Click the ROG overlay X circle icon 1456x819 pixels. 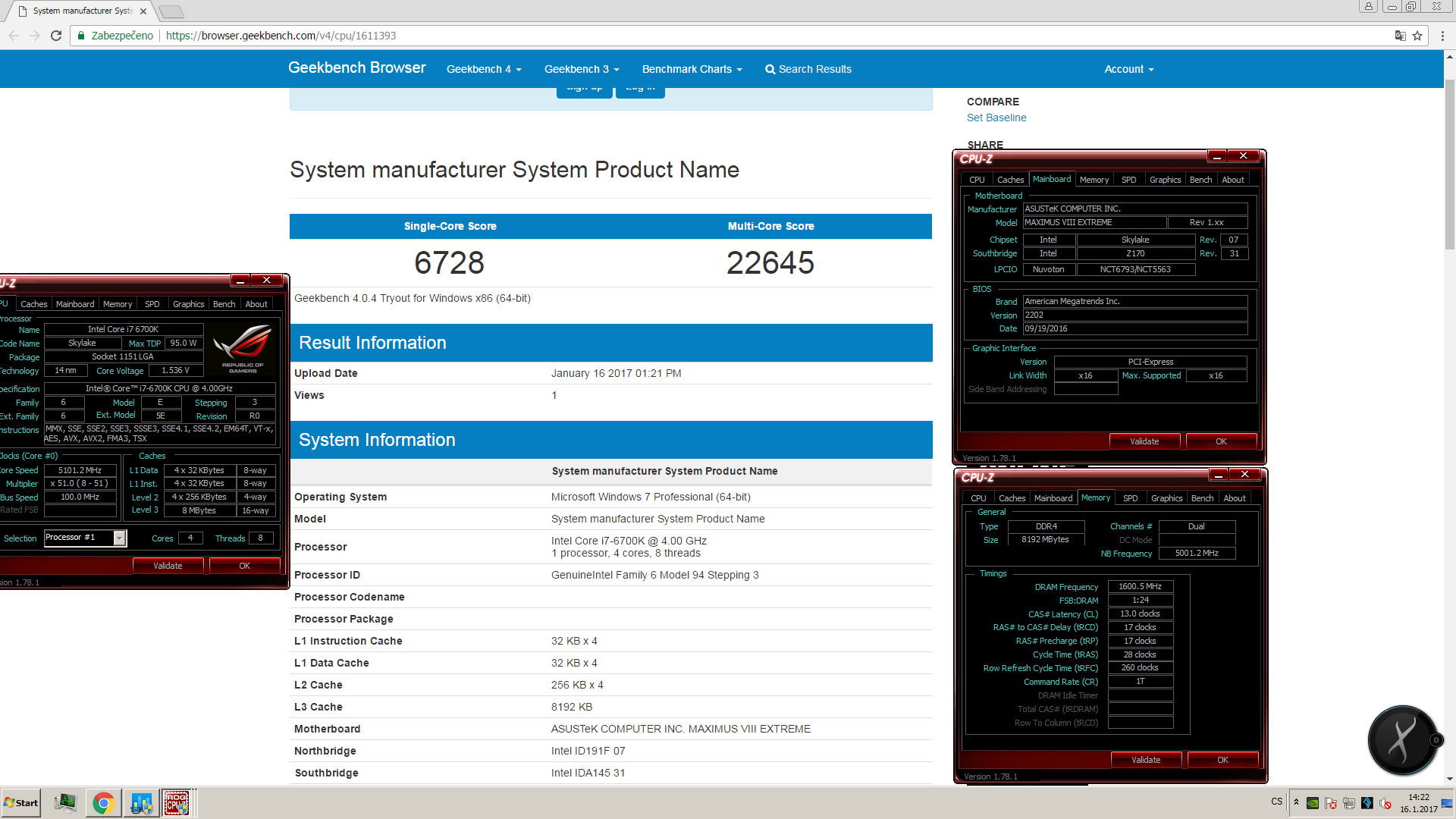pos(1402,739)
